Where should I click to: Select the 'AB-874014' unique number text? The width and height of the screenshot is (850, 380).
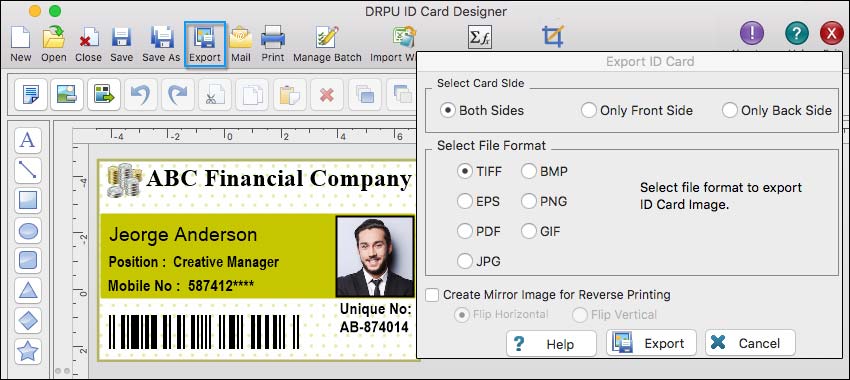point(374,327)
